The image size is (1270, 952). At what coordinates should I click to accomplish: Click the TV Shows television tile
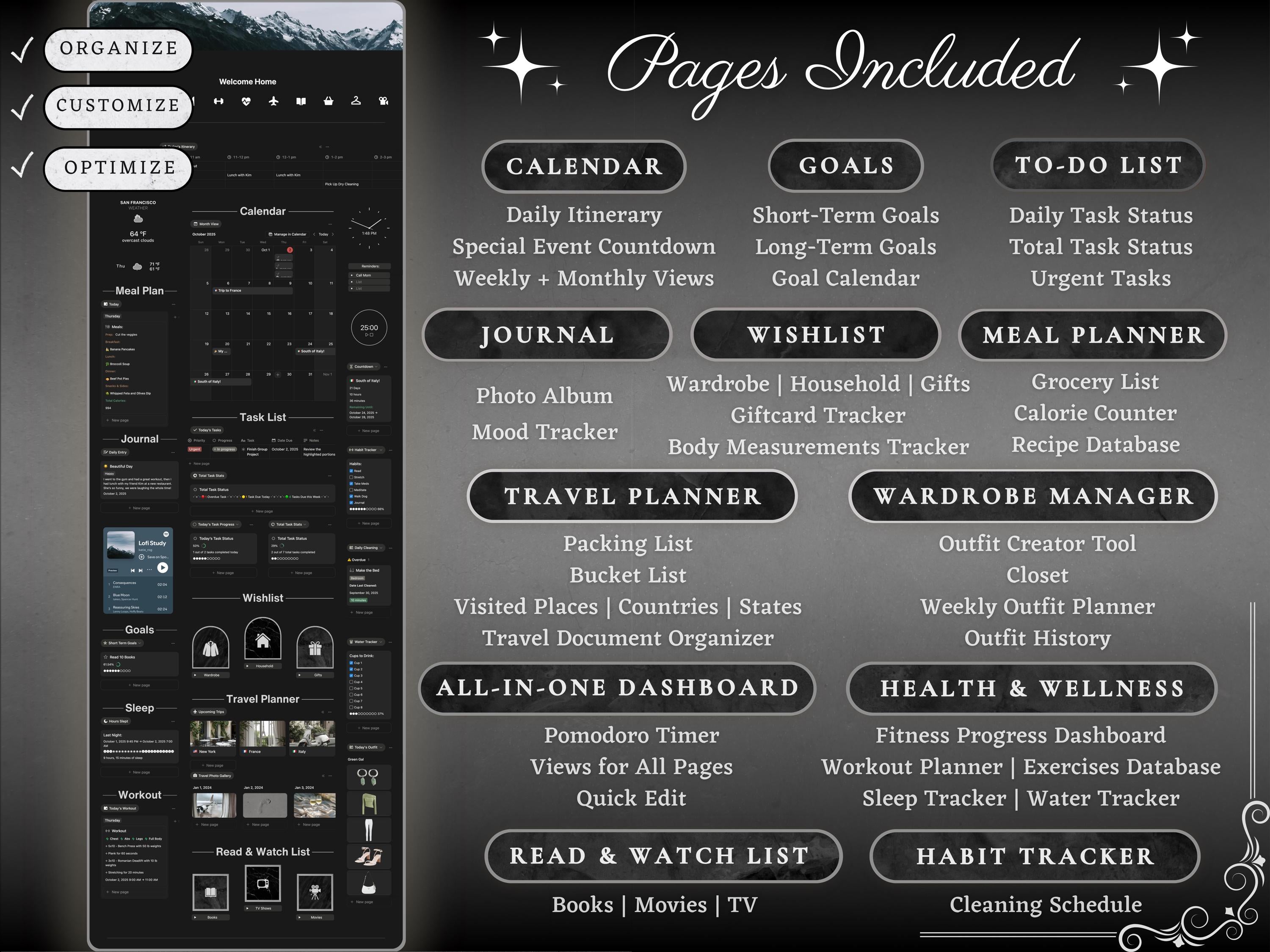[263, 884]
